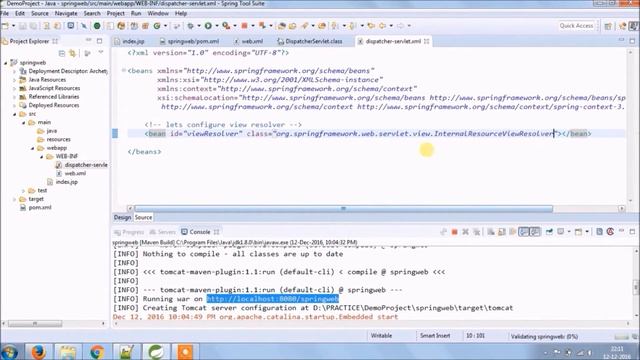Select the Java EE perspective icon

click(622, 26)
